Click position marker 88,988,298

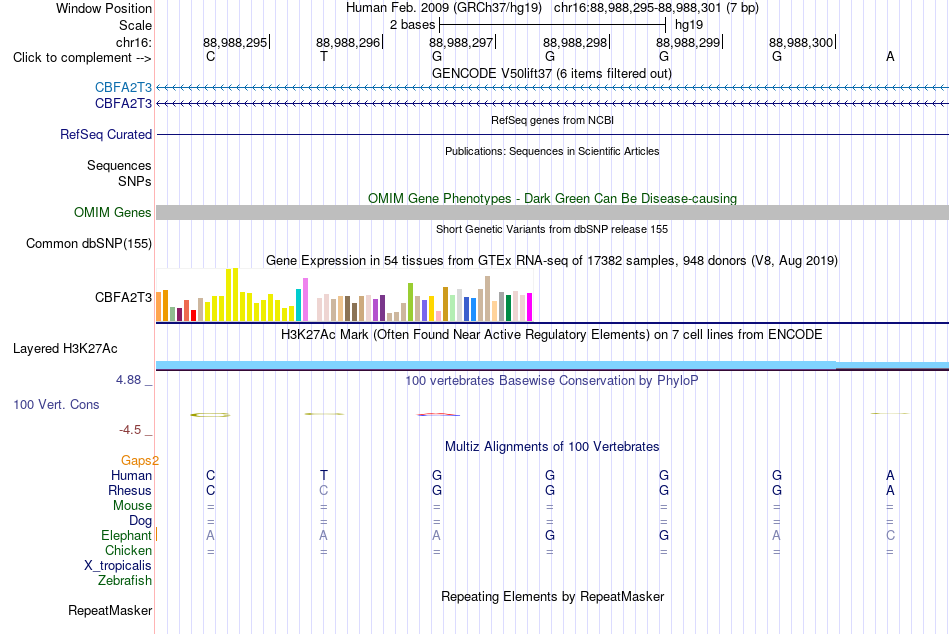(x=575, y=42)
